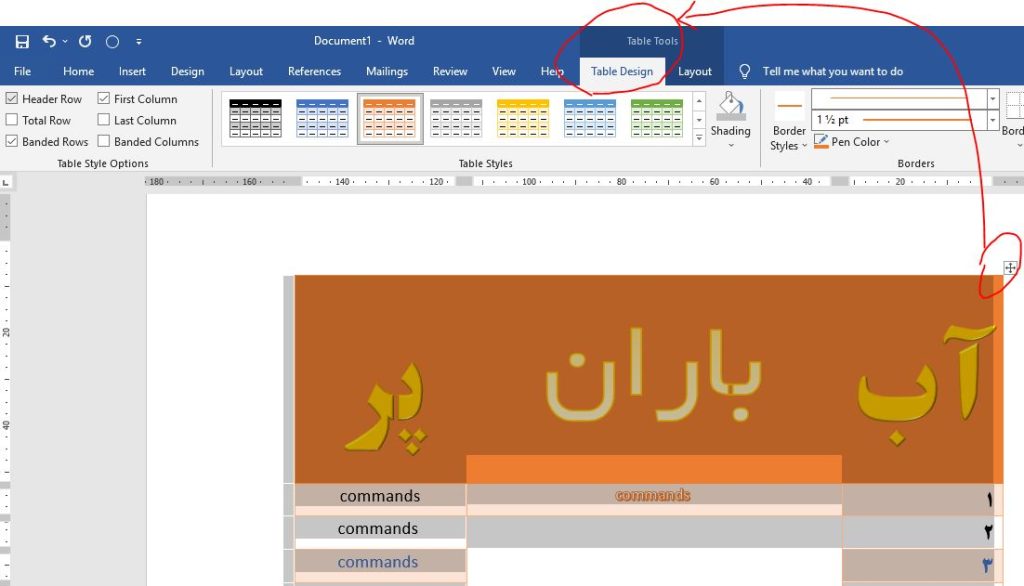The width and height of the screenshot is (1024, 586).
Task: Open the References ribbon tab
Action: pos(314,71)
